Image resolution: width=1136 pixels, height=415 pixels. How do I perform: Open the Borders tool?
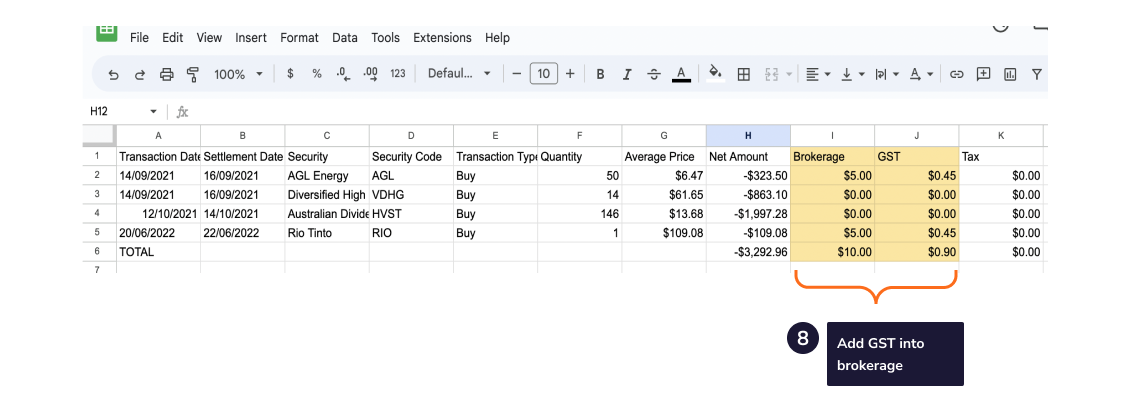743,74
